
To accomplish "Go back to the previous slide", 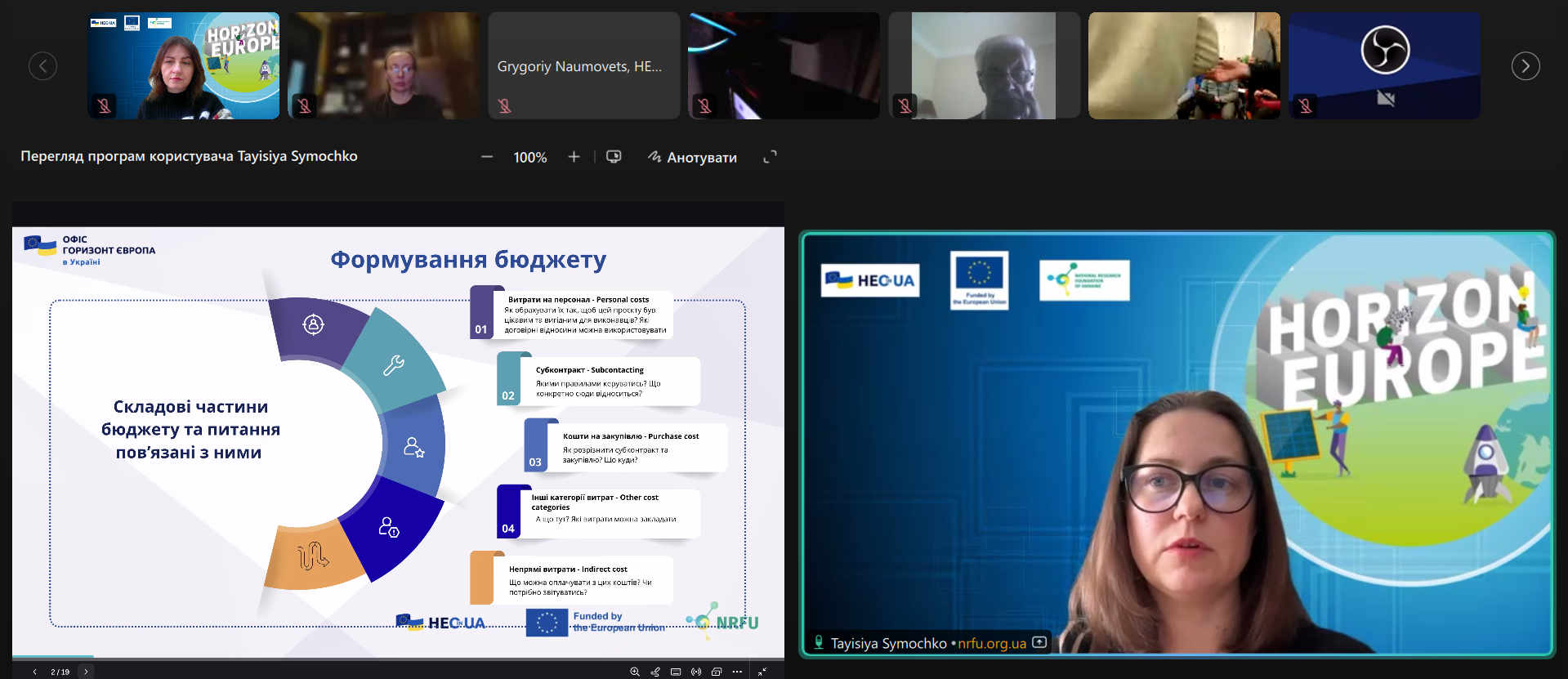I will [x=34, y=672].
